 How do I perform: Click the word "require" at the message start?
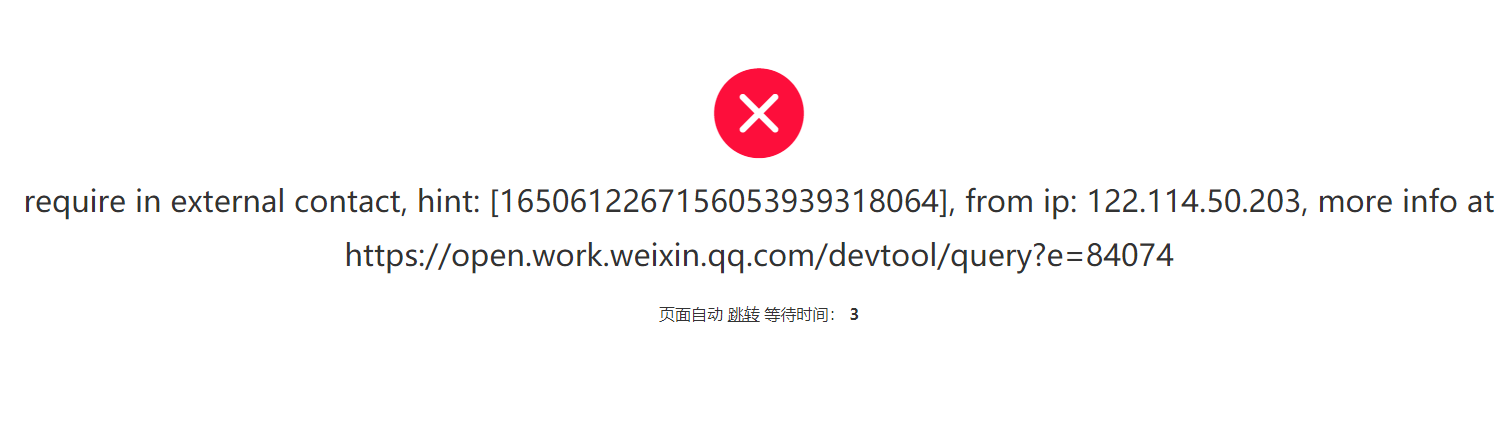tap(75, 202)
